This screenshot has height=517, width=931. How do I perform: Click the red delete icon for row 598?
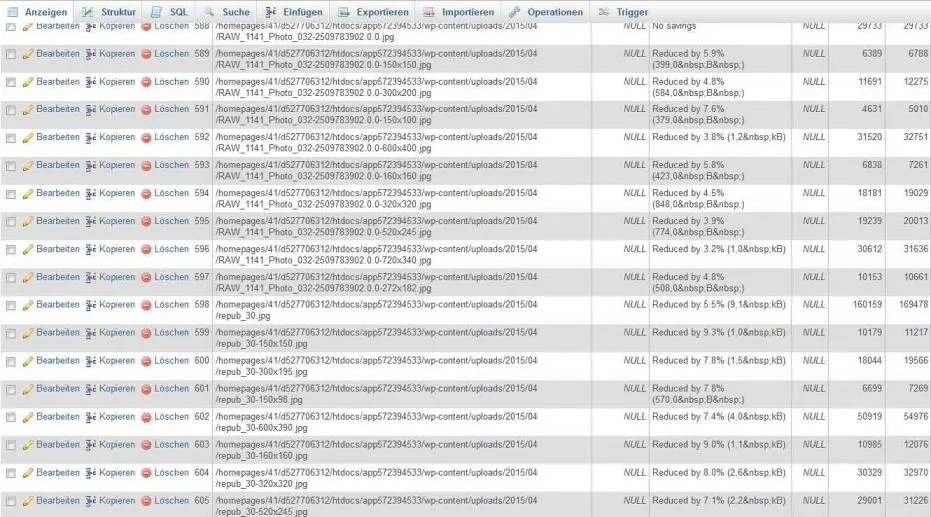(147, 305)
